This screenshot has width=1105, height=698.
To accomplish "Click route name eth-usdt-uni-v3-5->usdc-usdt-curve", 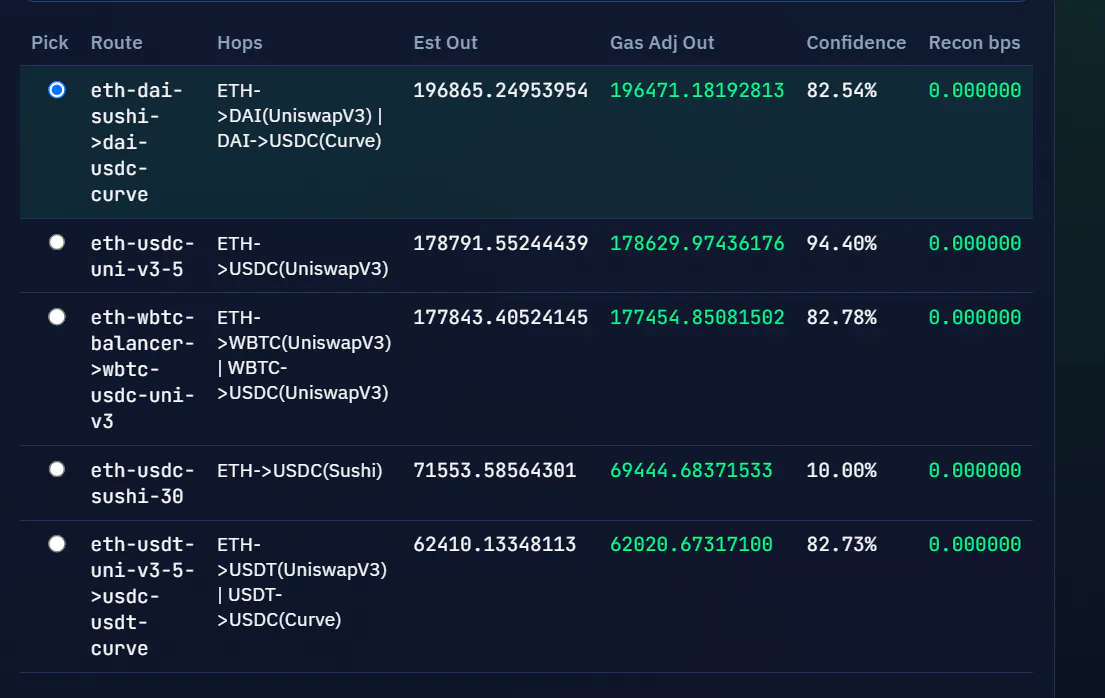I will (142, 596).
